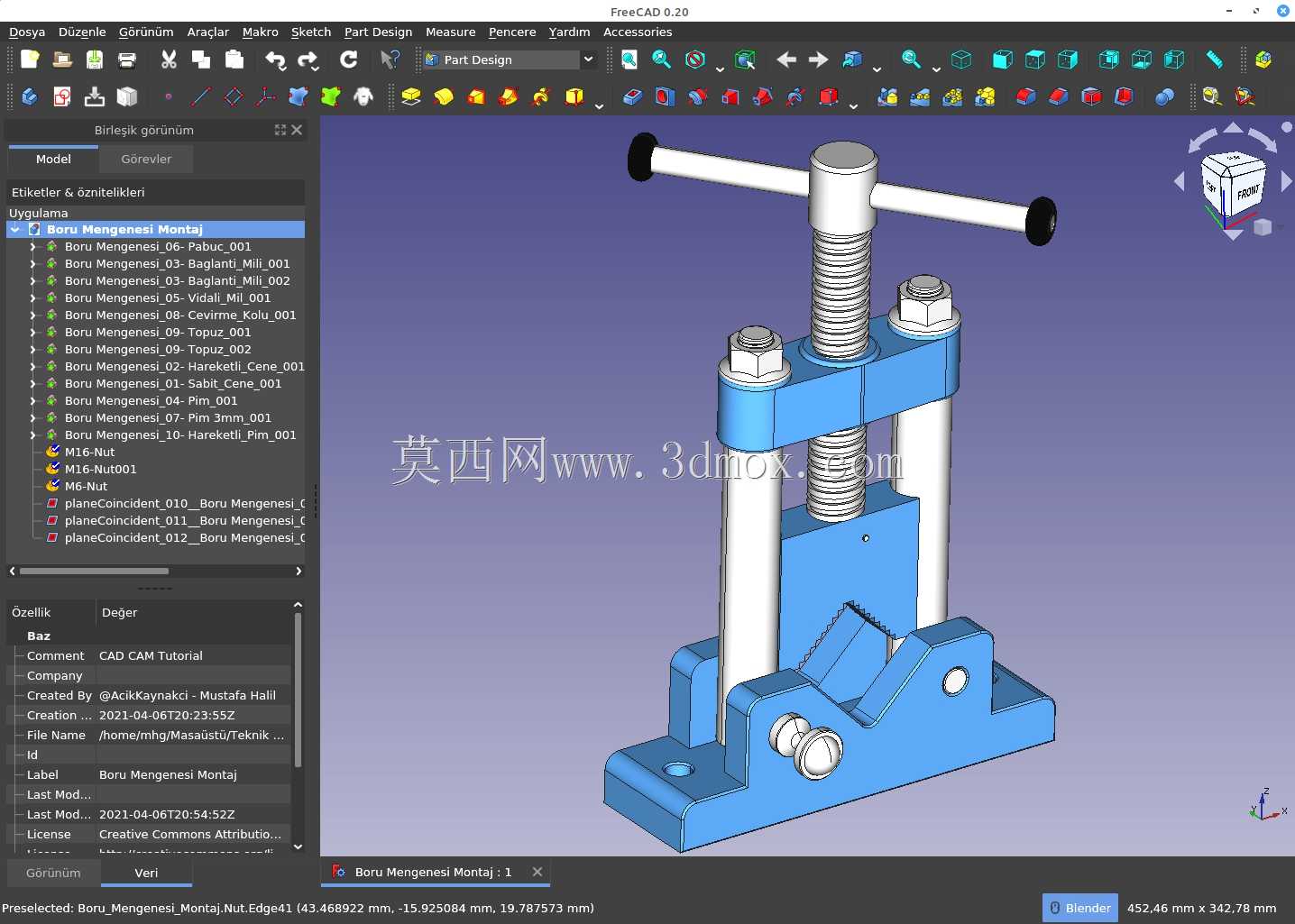Open the additive primitive dropdown arrow
The image size is (1295, 924).
599,105
